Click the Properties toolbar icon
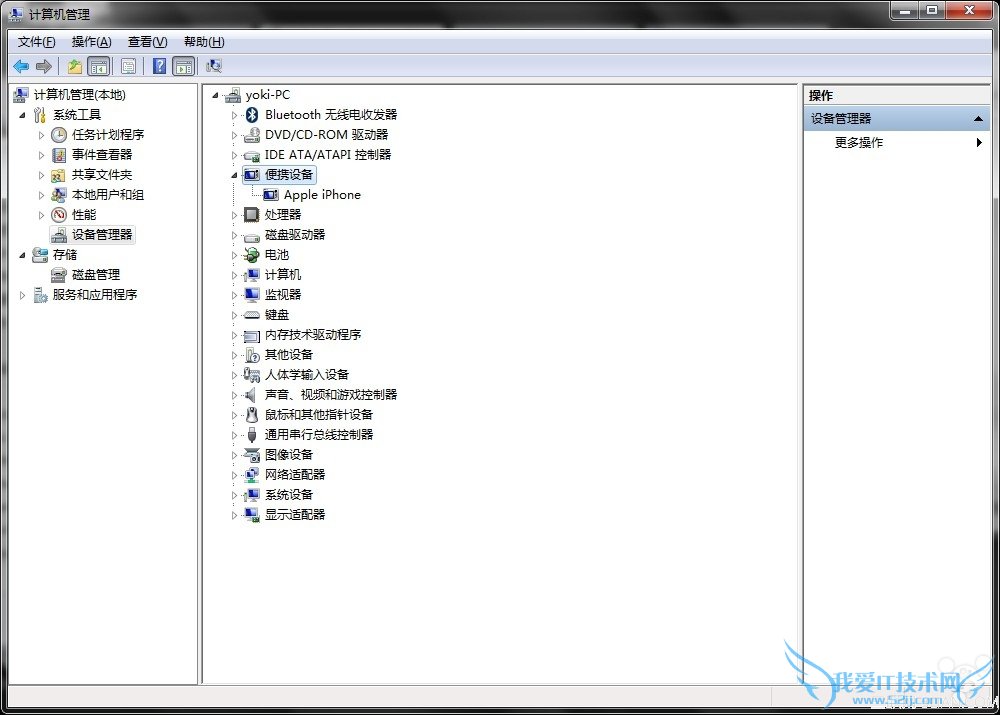This screenshot has width=1000, height=715. [128, 66]
